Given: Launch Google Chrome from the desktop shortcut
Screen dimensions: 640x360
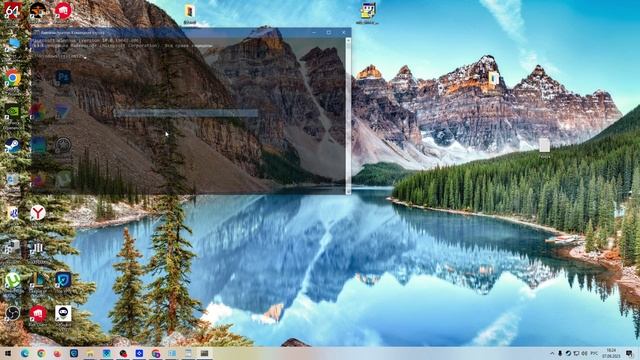Looking at the screenshot, I should (x=12, y=78).
